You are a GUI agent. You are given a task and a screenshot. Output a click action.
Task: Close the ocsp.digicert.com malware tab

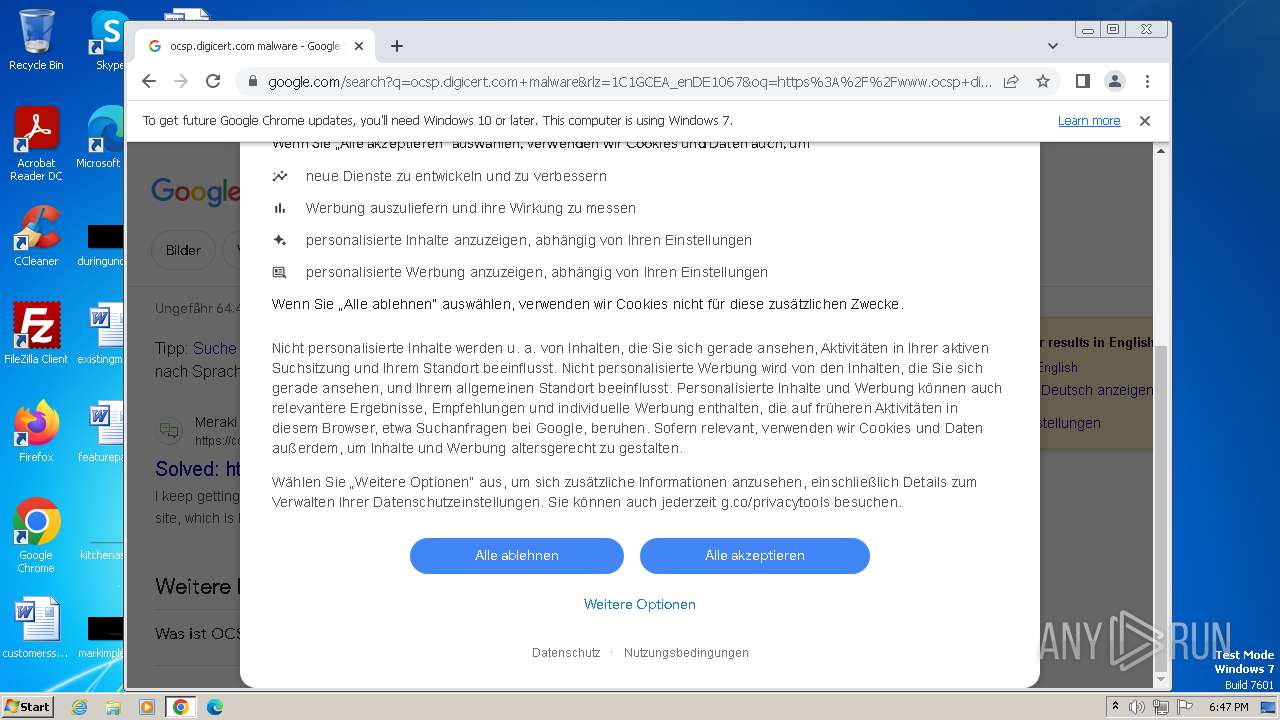tap(359, 46)
